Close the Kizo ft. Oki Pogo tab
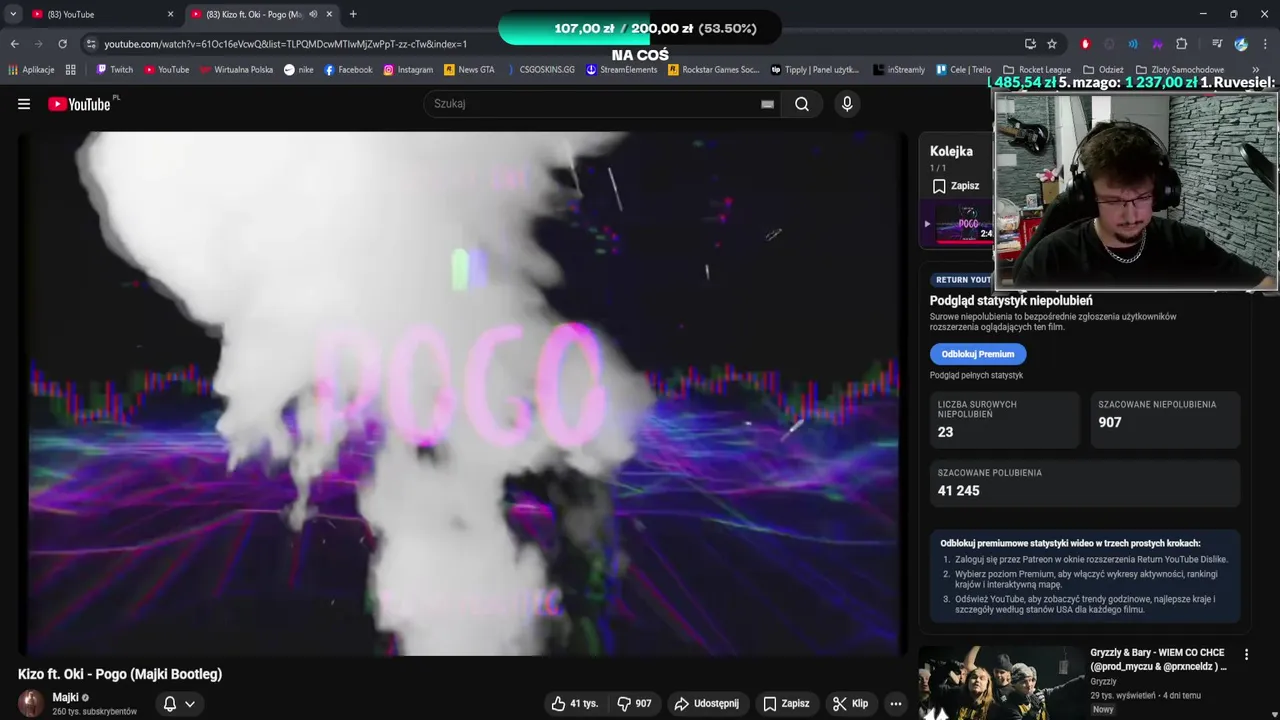Viewport: 1280px width, 720px height. 329,14
